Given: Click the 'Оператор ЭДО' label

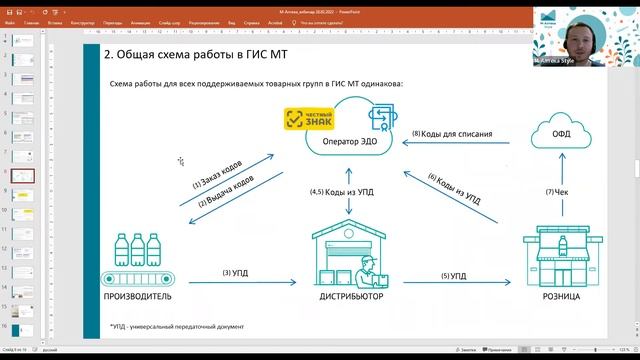Looking at the screenshot, I should [350, 142].
